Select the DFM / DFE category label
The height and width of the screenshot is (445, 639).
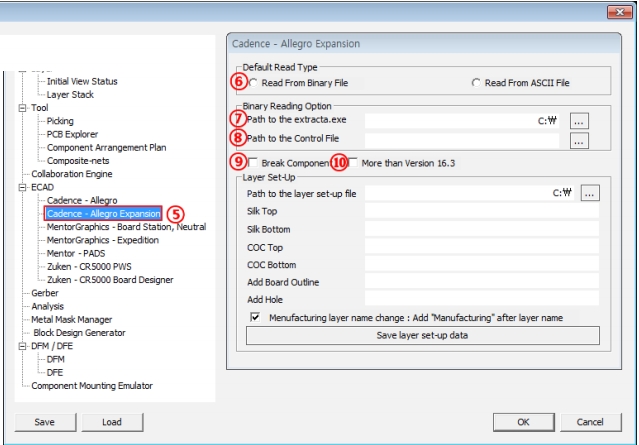52,346
